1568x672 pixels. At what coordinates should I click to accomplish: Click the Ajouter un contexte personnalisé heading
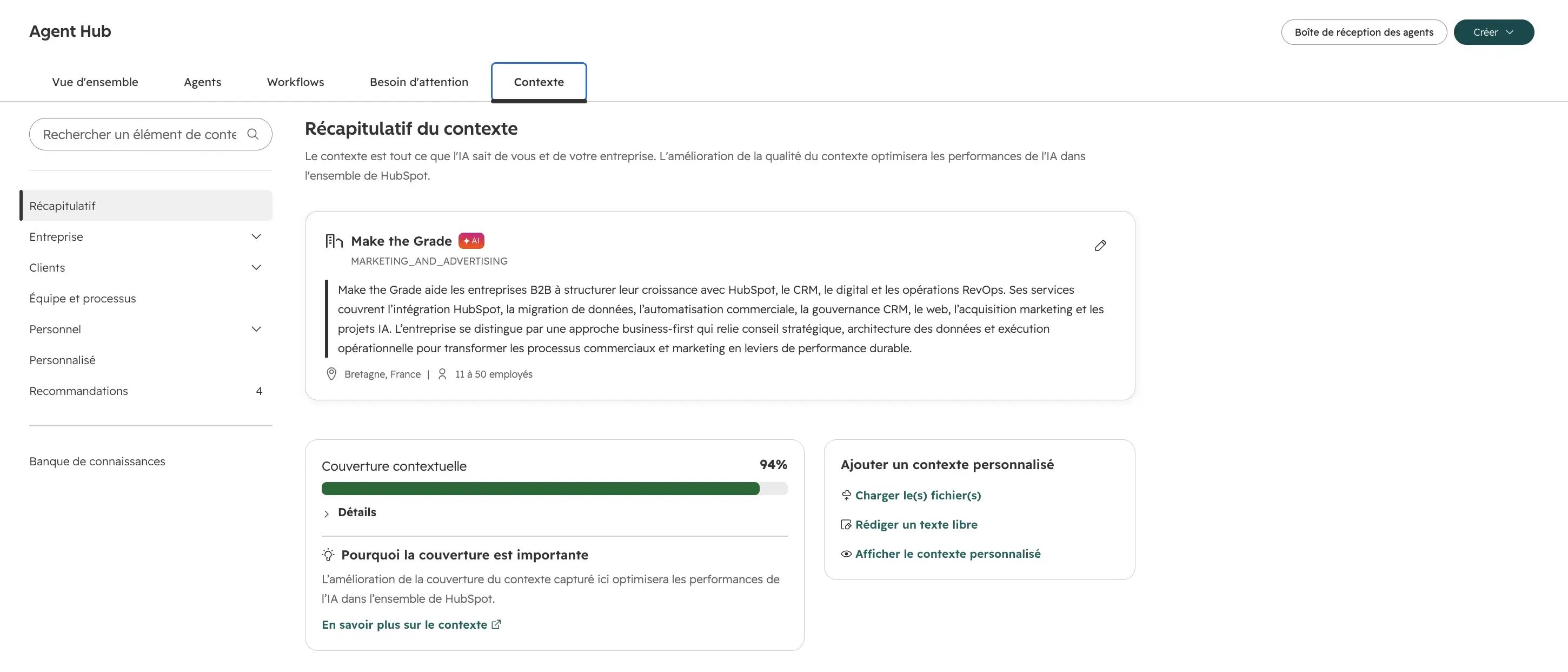[947, 464]
